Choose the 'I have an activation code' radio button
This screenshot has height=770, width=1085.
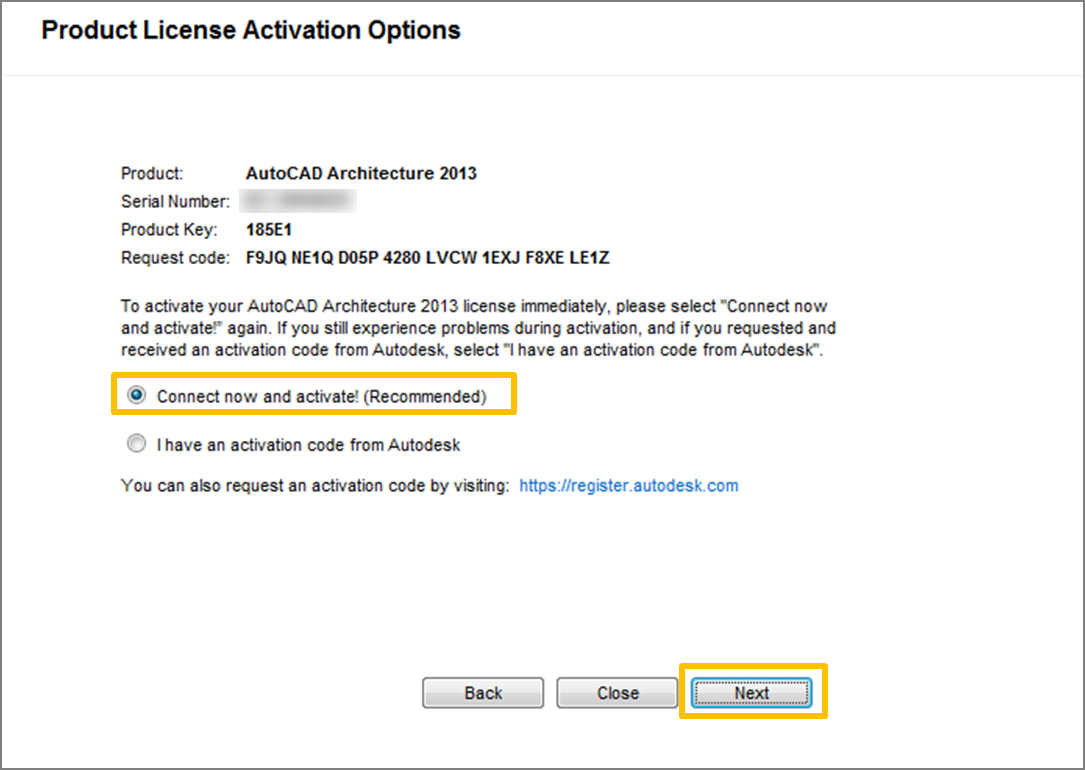[x=136, y=444]
